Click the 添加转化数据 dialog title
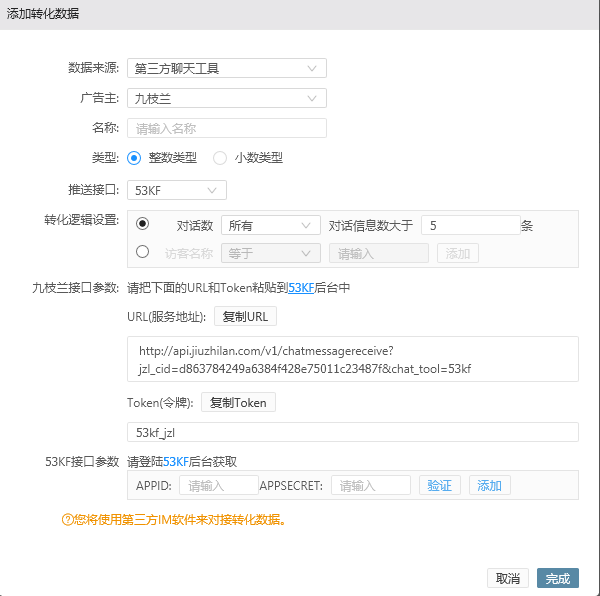Screen dimensions: 600x596 42,14
